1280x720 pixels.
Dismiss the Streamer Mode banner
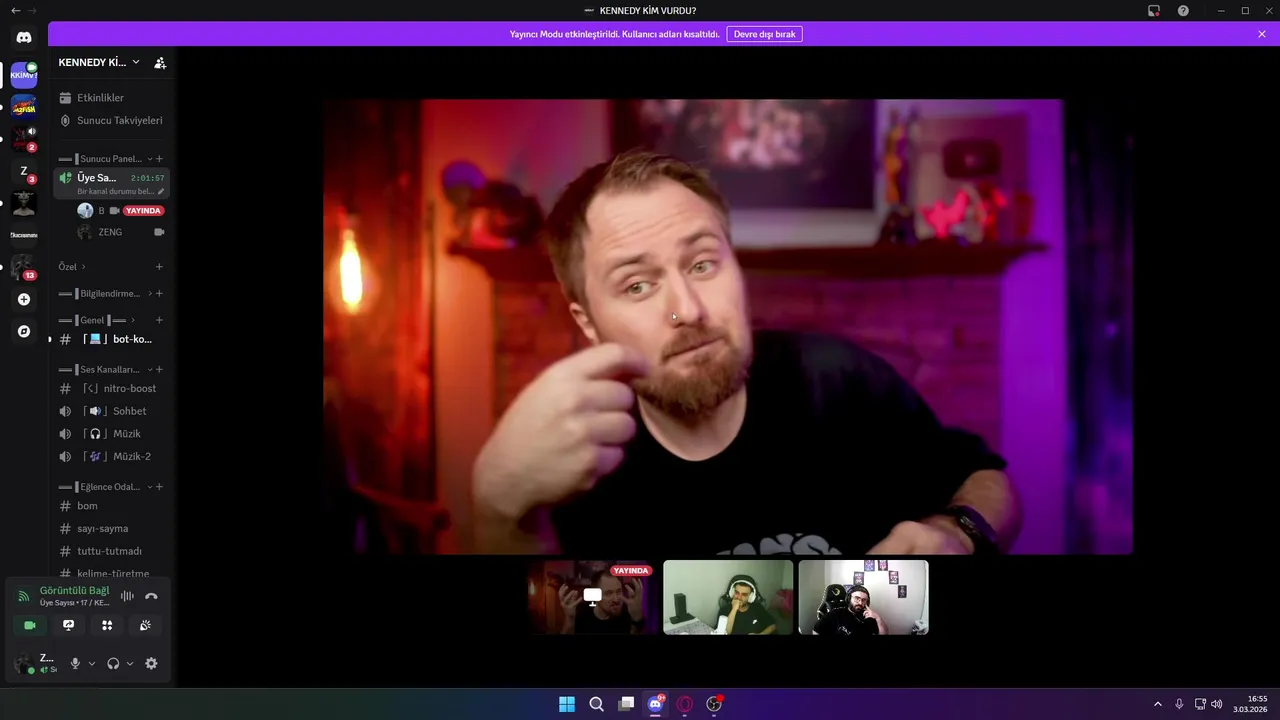tap(1262, 34)
